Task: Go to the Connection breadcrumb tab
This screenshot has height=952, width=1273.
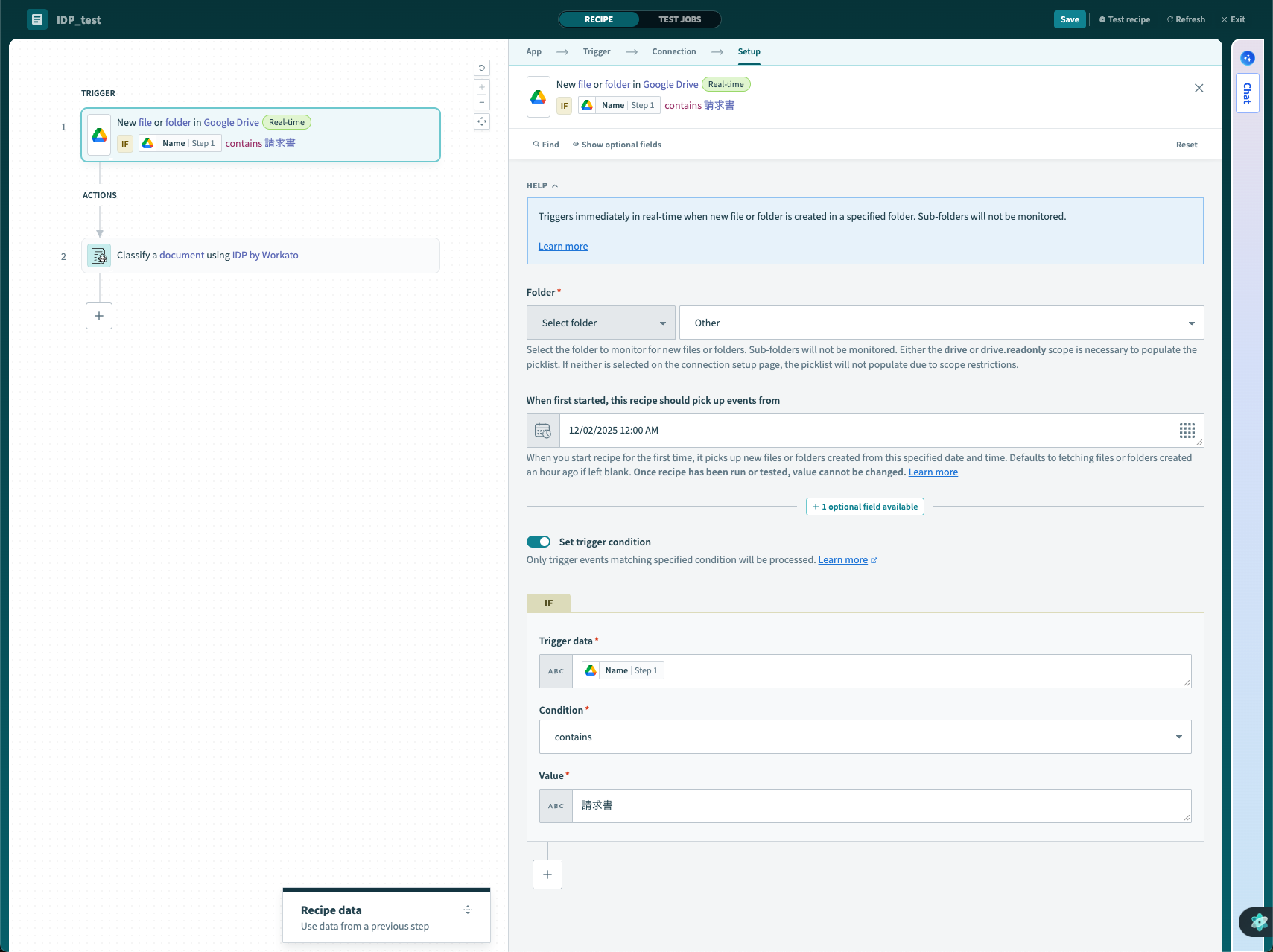Action: click(674, 51)
